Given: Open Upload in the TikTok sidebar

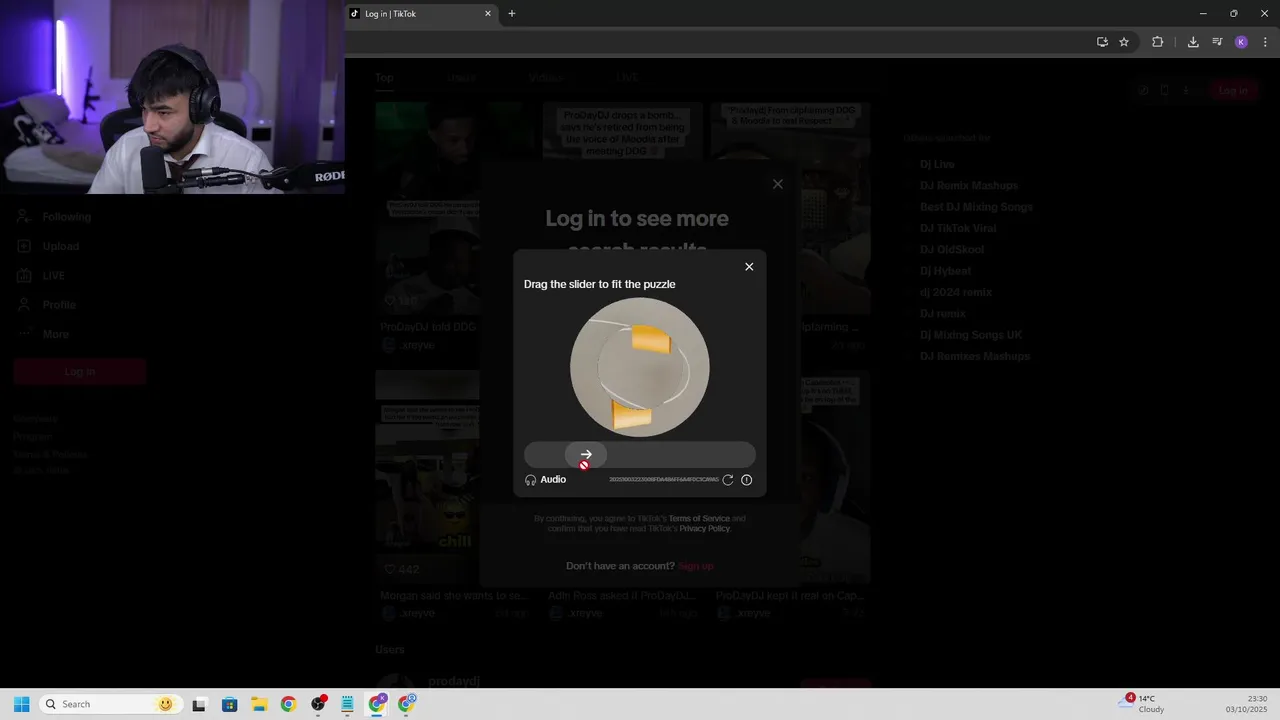Looking at the screenshot, I should pos(48,246).
